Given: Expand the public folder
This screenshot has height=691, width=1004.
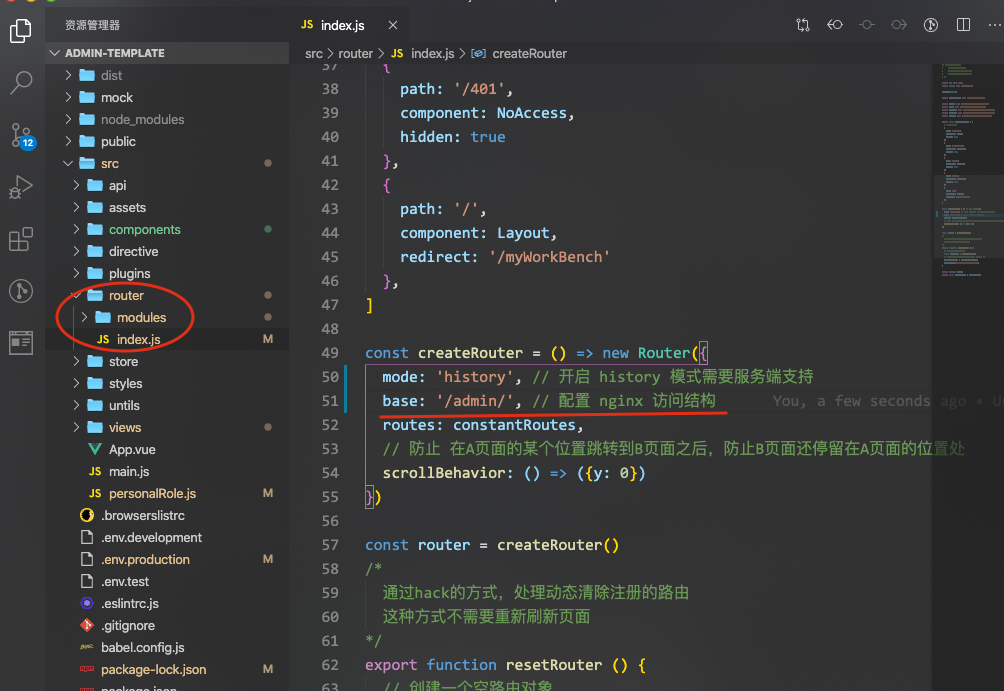Looking at the screenshot, I should click(x=168, y=142).
